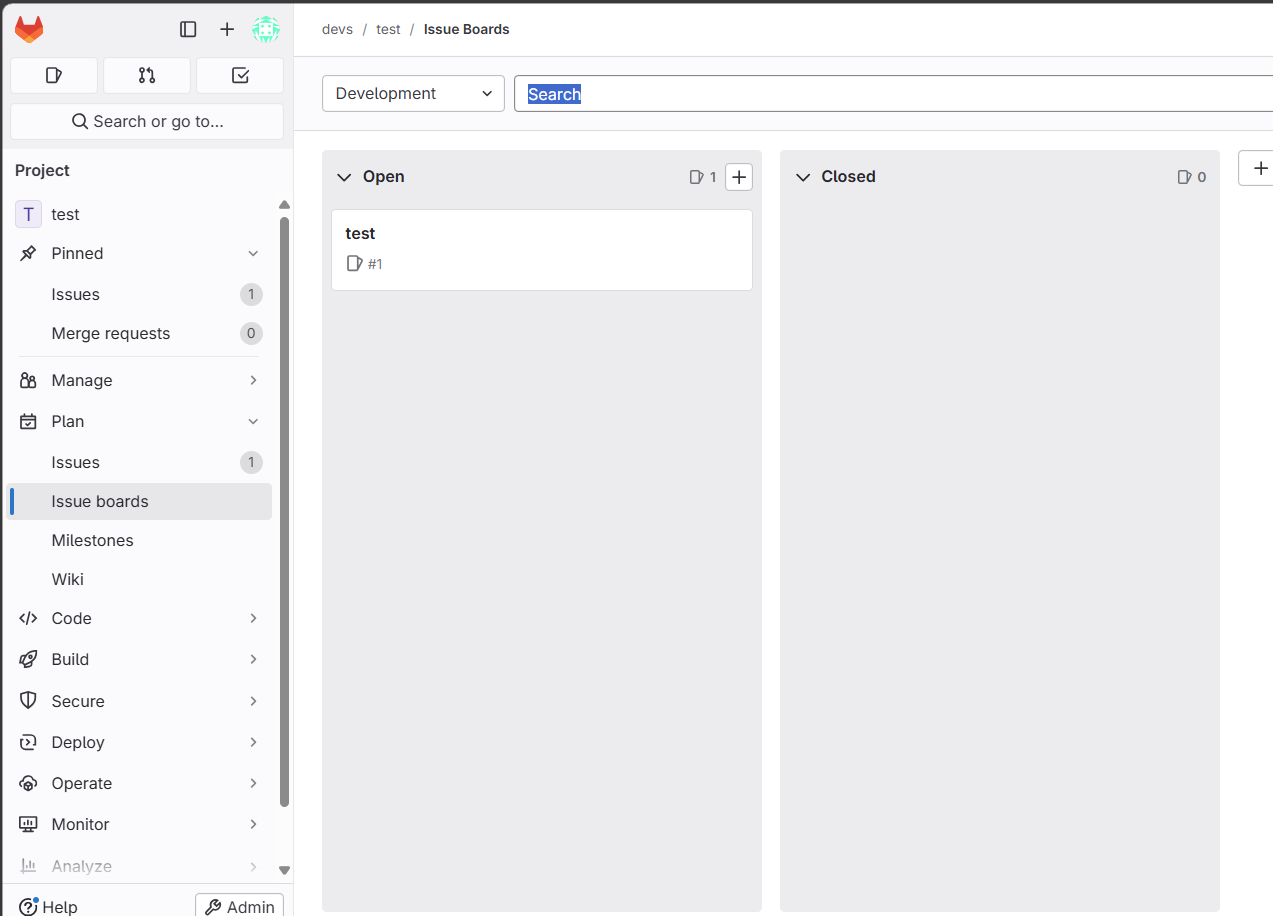
Task: Open Issues under Plan
Action: pos(139,462)
